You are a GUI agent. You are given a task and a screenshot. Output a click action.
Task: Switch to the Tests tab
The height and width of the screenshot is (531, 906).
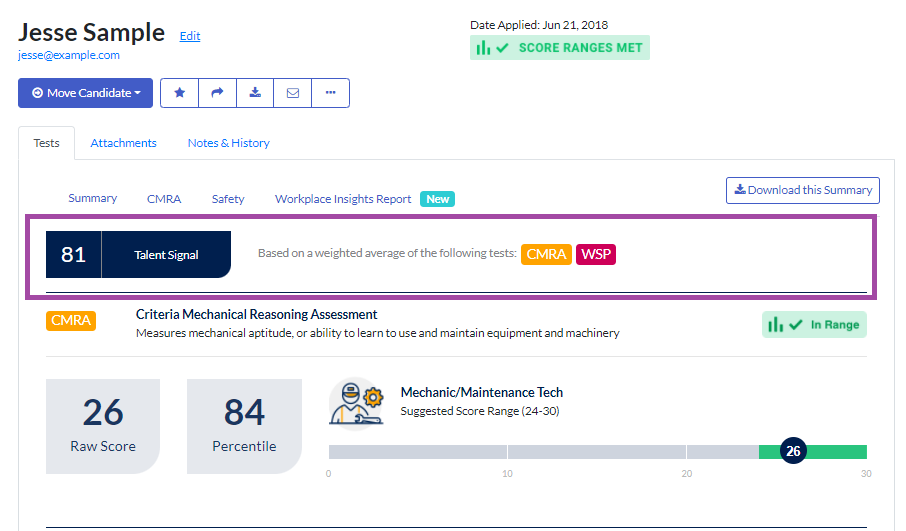pos(46,143)
